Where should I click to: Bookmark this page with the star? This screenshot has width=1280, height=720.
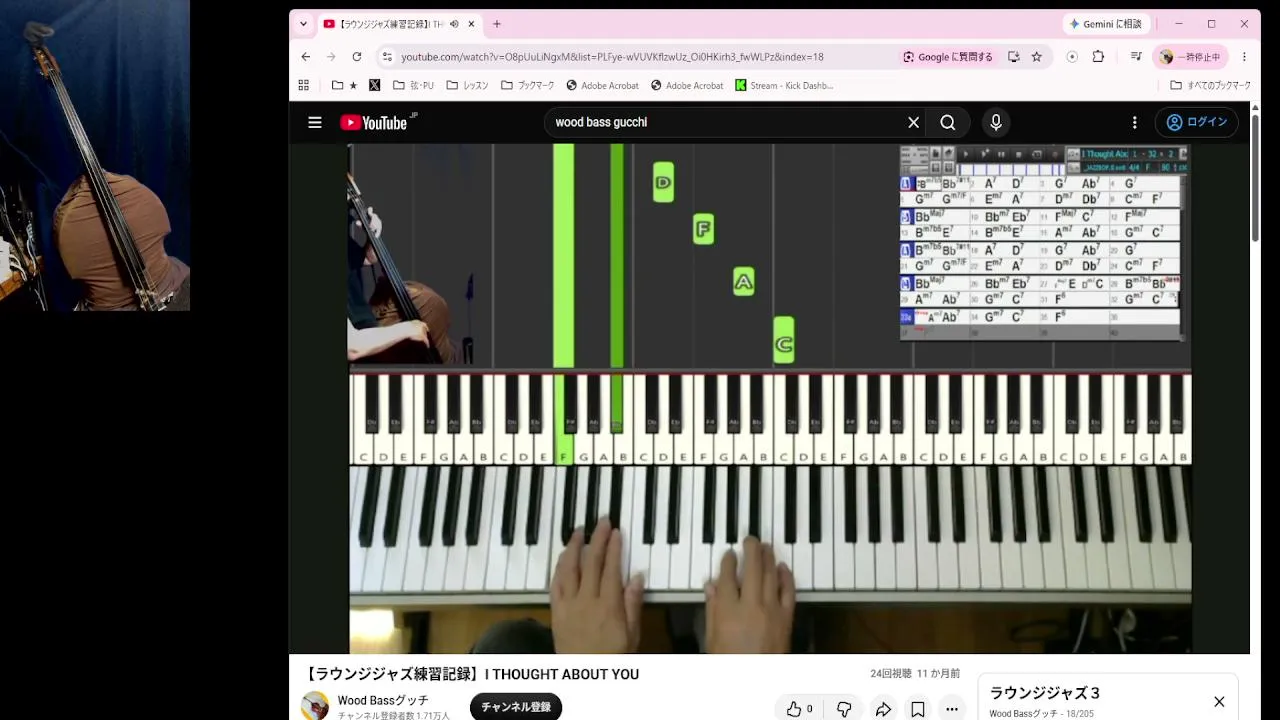[x=1037, y=57]
